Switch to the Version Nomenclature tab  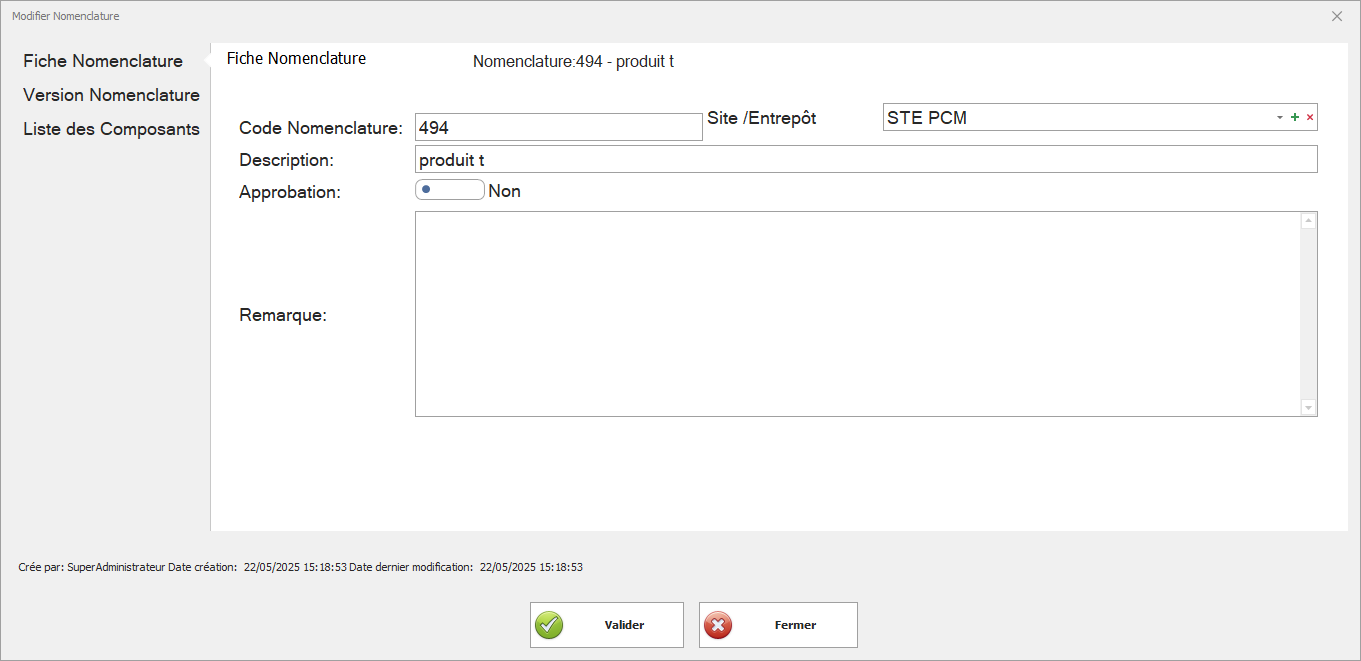(x=111, y=95)
